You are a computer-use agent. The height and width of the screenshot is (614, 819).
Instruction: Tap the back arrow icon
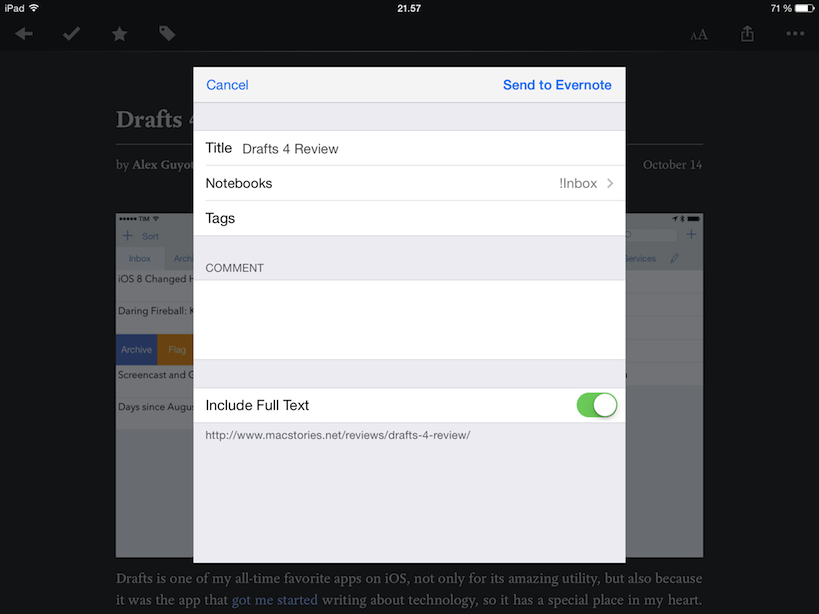[24, 34]
